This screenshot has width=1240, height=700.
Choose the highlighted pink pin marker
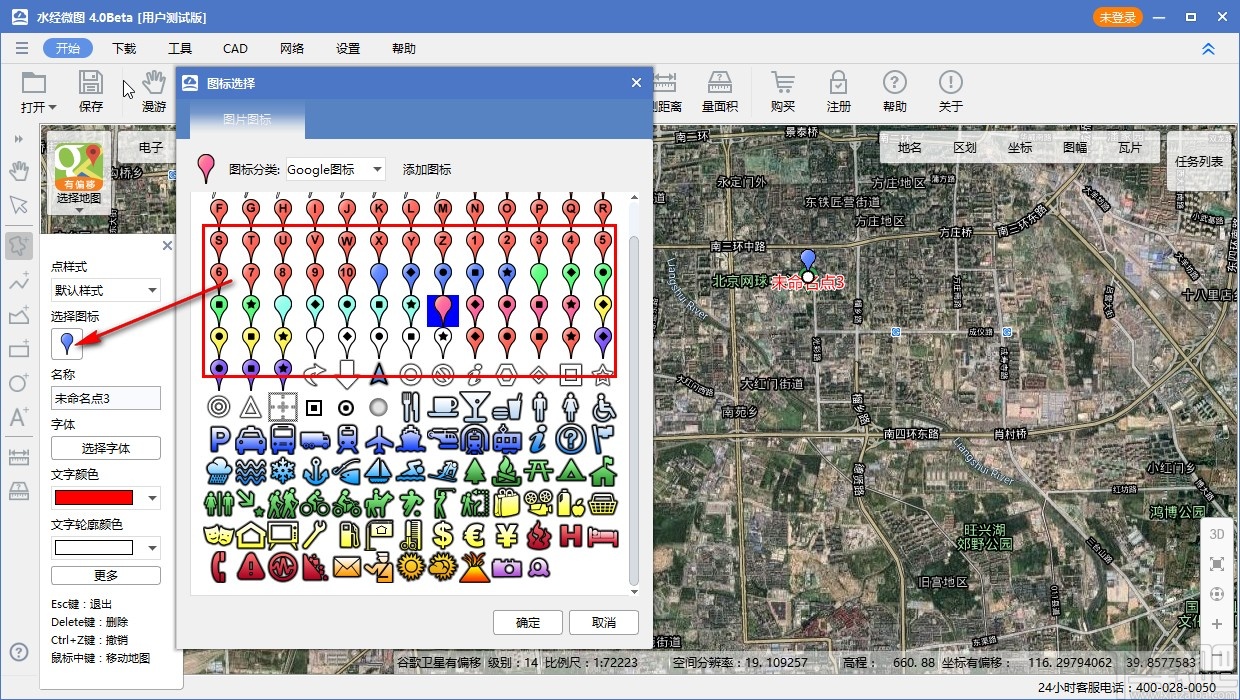[443, 311]
